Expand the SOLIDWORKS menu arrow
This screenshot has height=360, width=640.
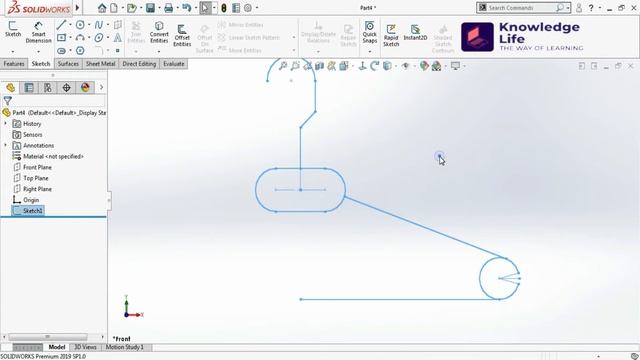[x=77, y=8]
